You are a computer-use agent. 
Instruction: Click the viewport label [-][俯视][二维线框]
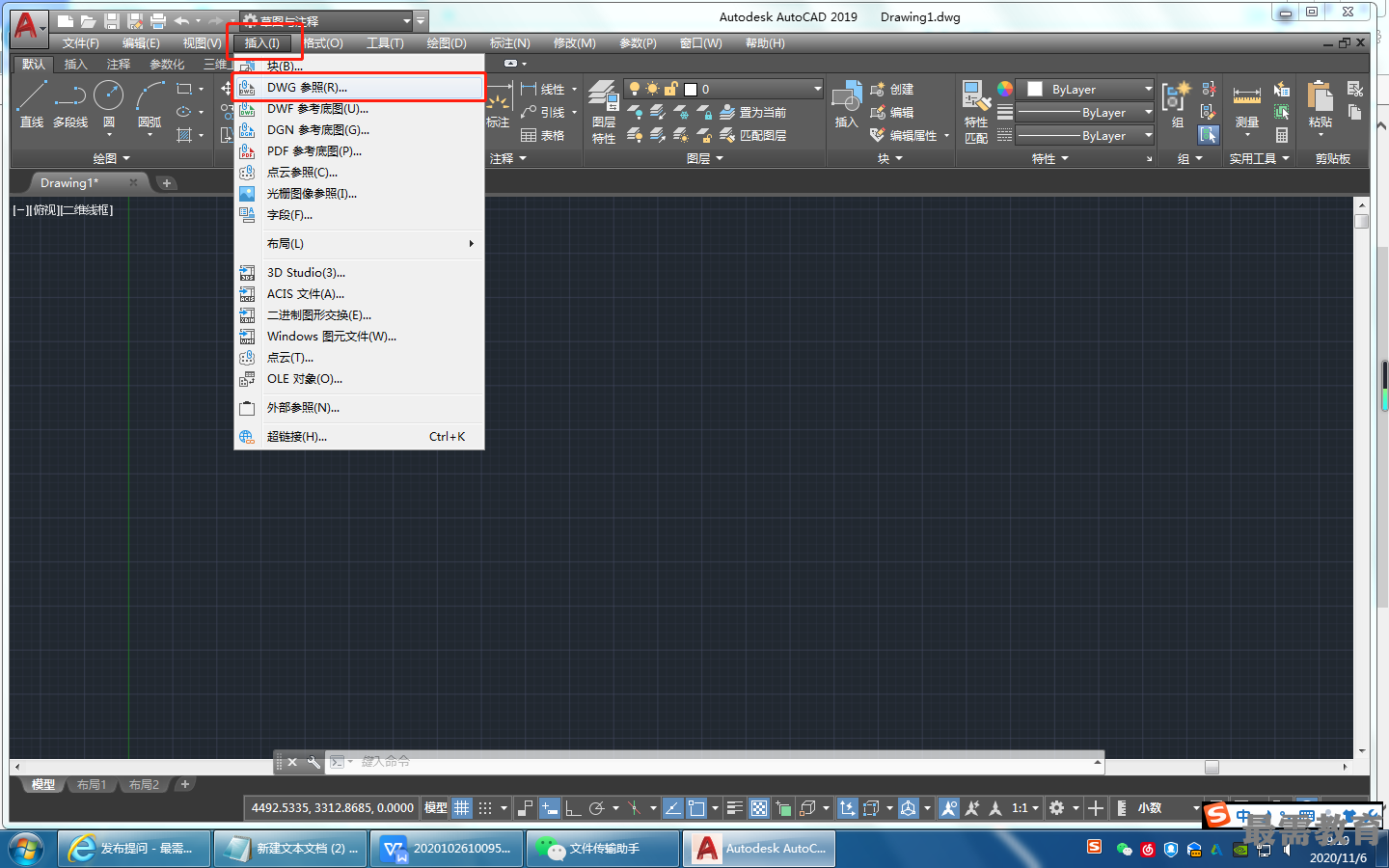tap(64, 210)
